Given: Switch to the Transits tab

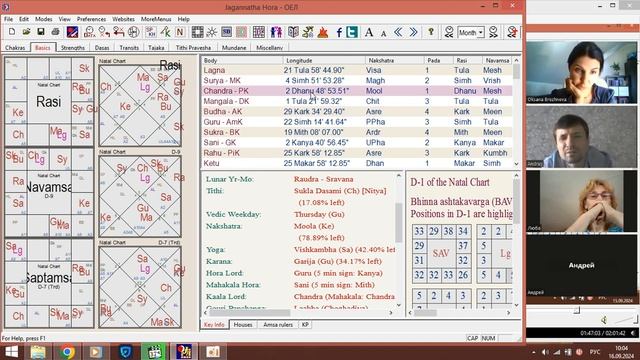Looking at the screenshot, I should pos(129,48).
